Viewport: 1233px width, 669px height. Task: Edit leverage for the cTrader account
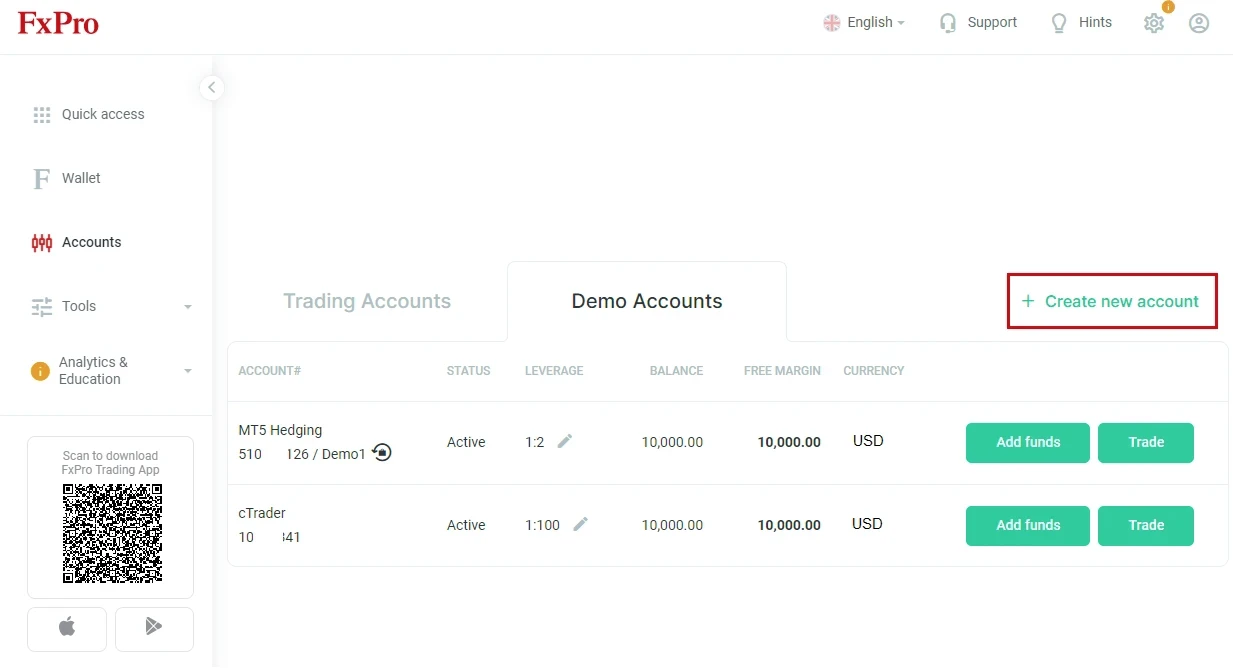click(x=582, y=523)
